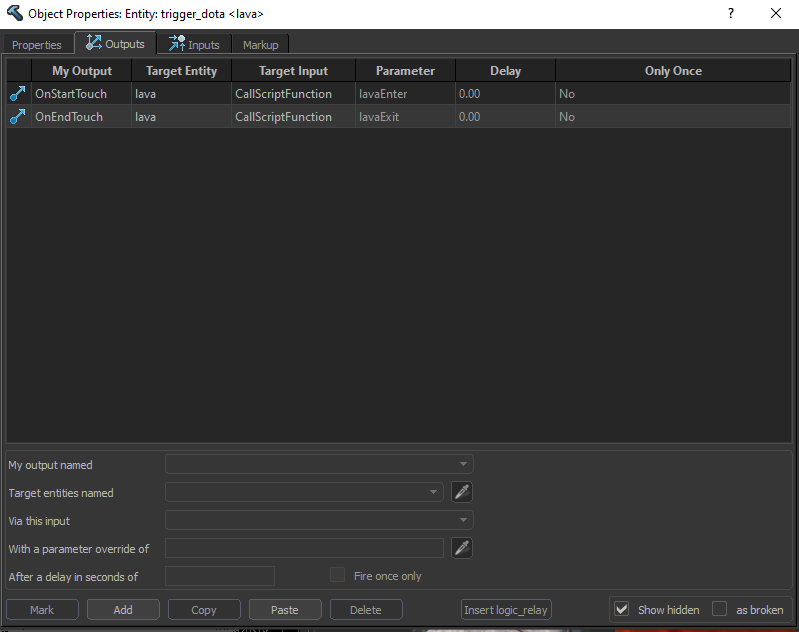Image resolution: width=799 pixels, height=632 pixels.
Task: Click the OnEndTouch output connection icon
Action: (x=18, y=117)
